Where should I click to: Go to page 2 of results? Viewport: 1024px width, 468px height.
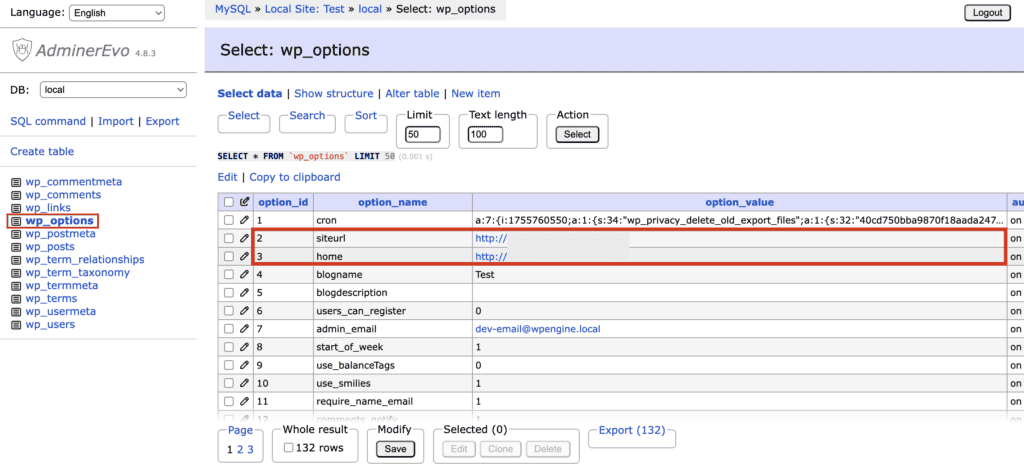pyautogui.click(x=240, y=450)
